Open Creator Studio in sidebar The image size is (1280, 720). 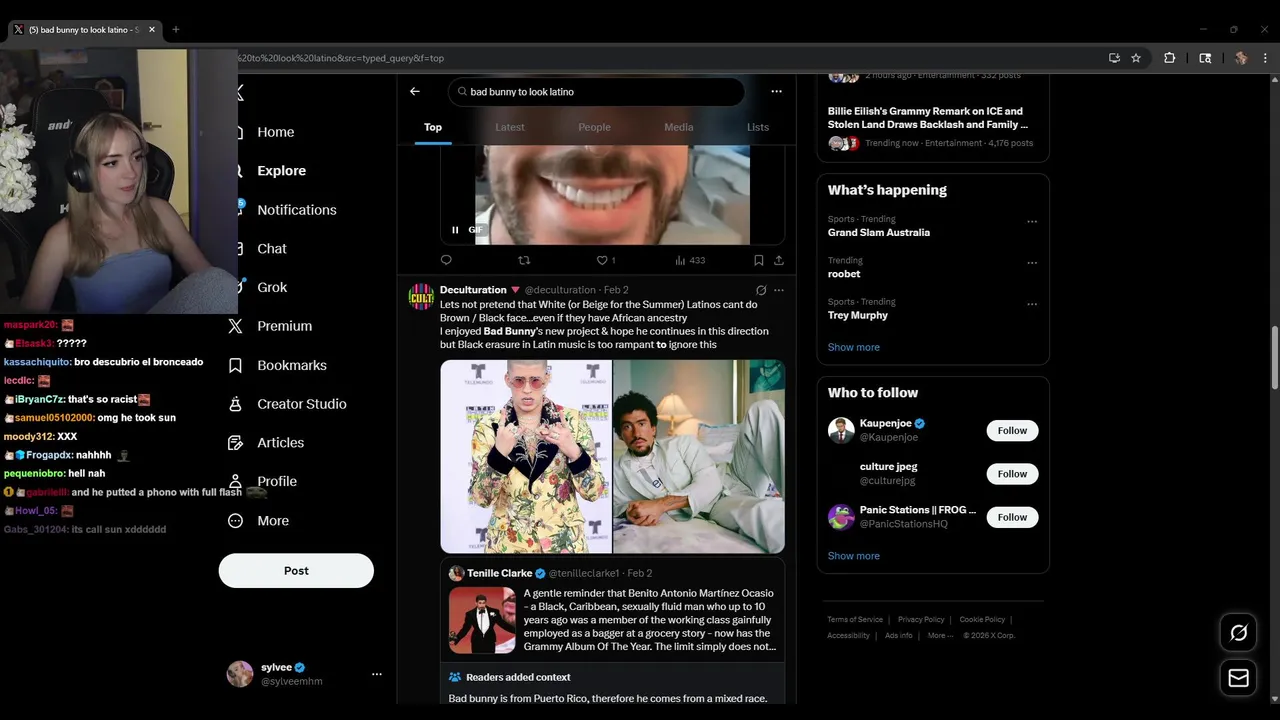coord(289,404)
